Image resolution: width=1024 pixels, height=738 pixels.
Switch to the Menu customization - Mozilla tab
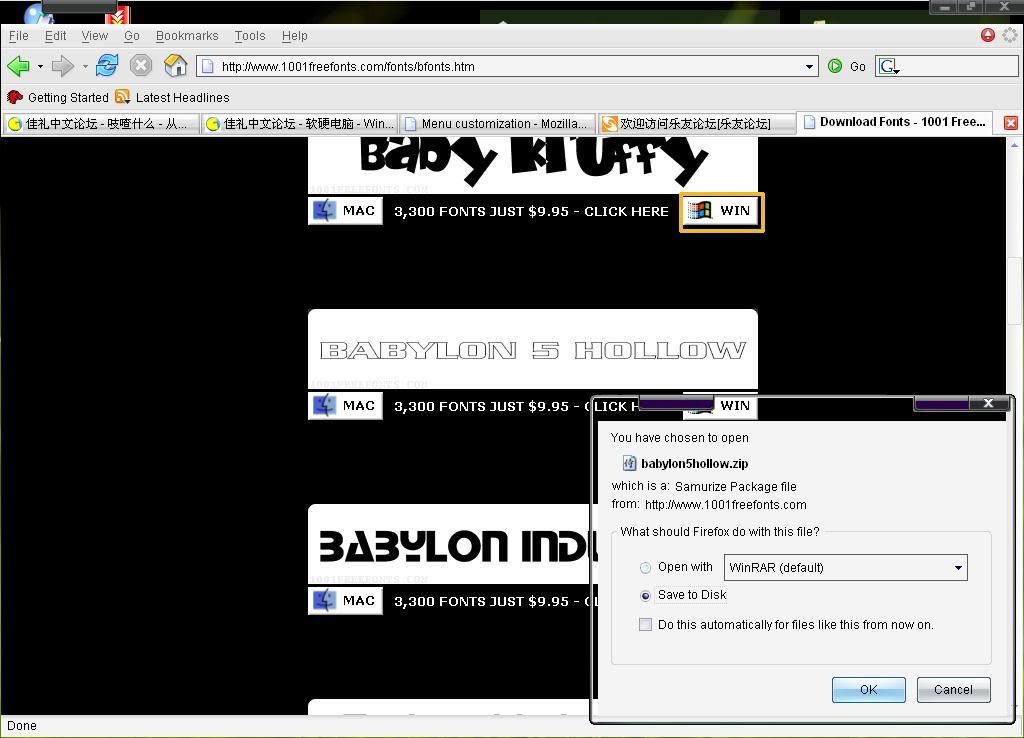coord(498,124)
